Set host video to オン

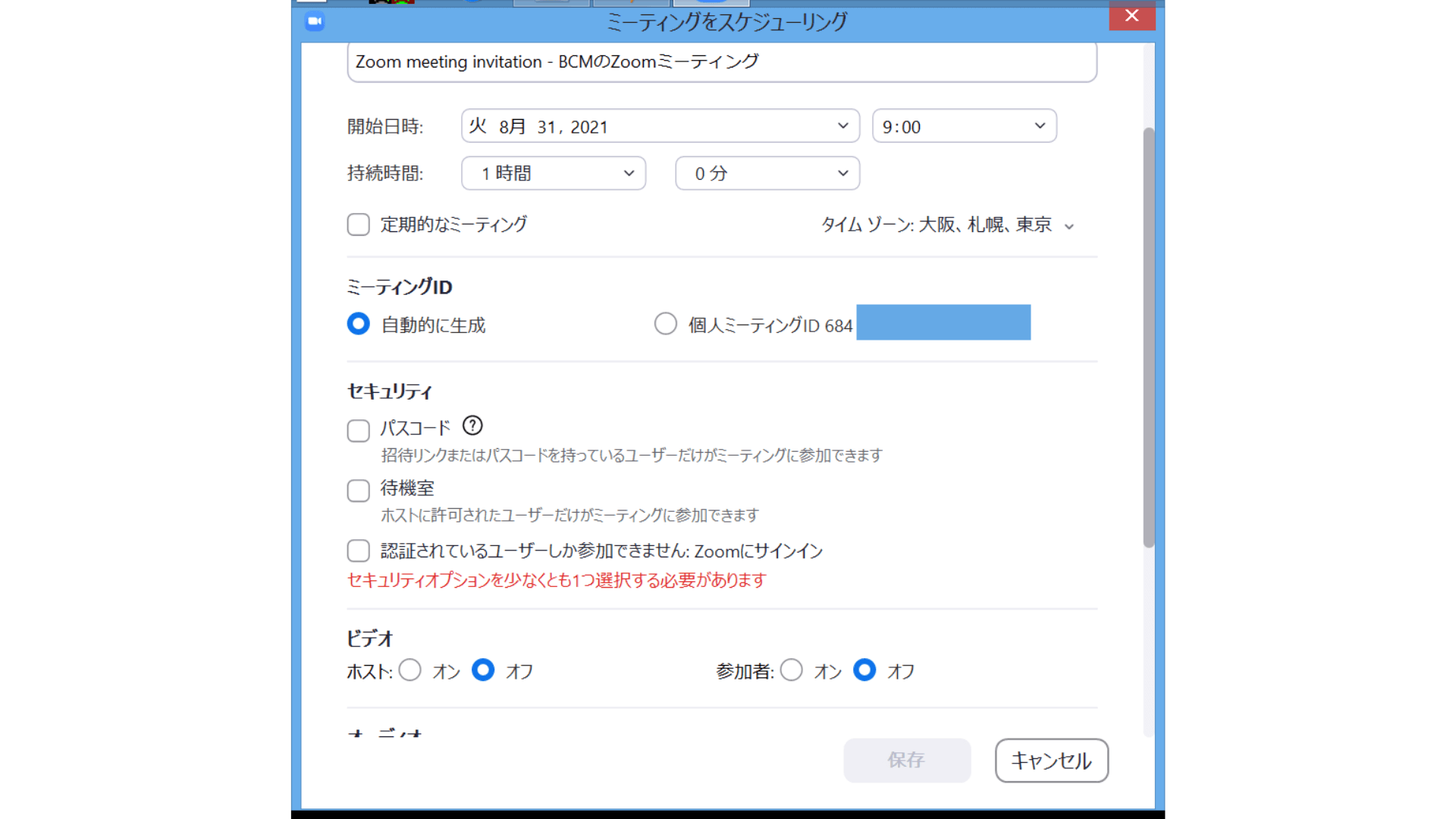(x=410, y=670)
